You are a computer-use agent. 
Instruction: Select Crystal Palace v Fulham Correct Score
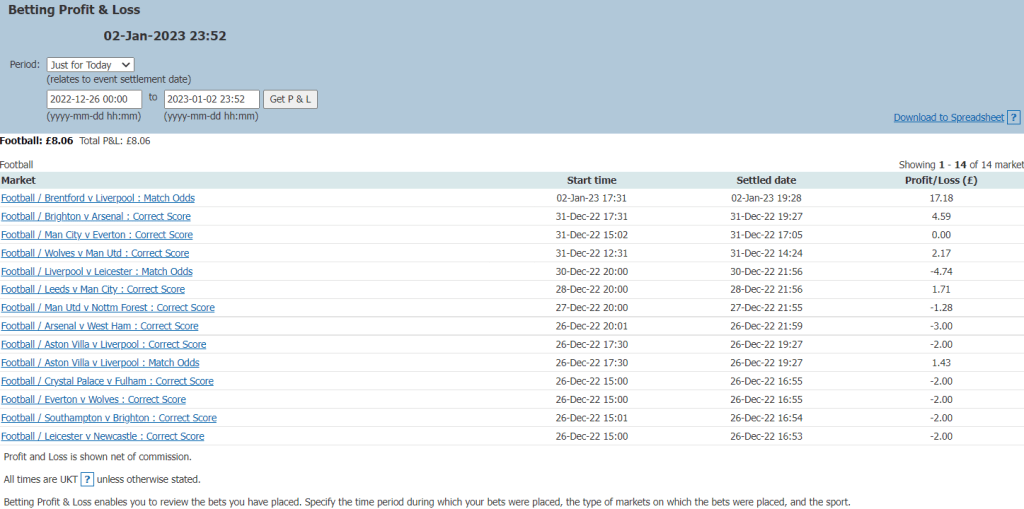107,381
